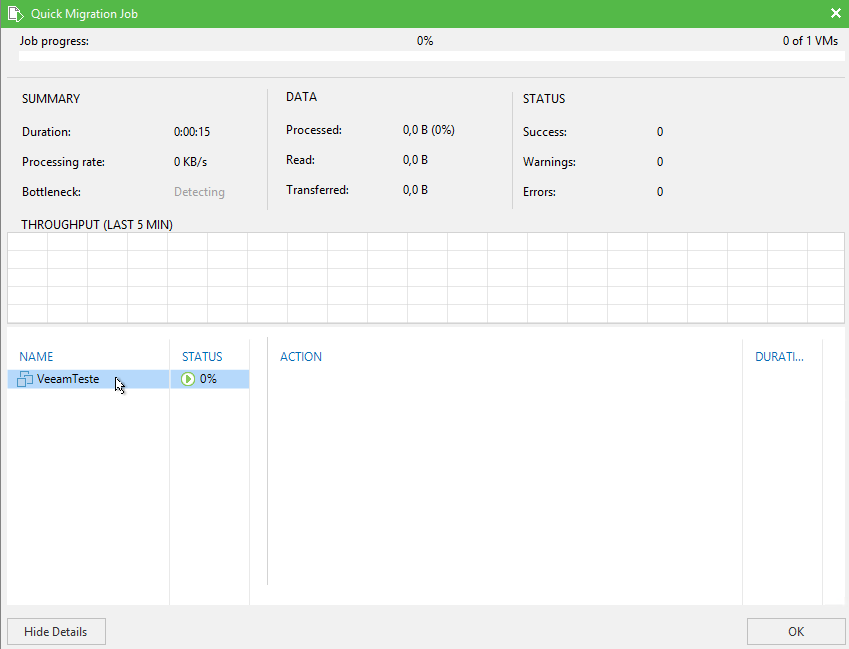This screenshot has height=649, width=849.
Task: Click the OK button
Action: point(796,632)
